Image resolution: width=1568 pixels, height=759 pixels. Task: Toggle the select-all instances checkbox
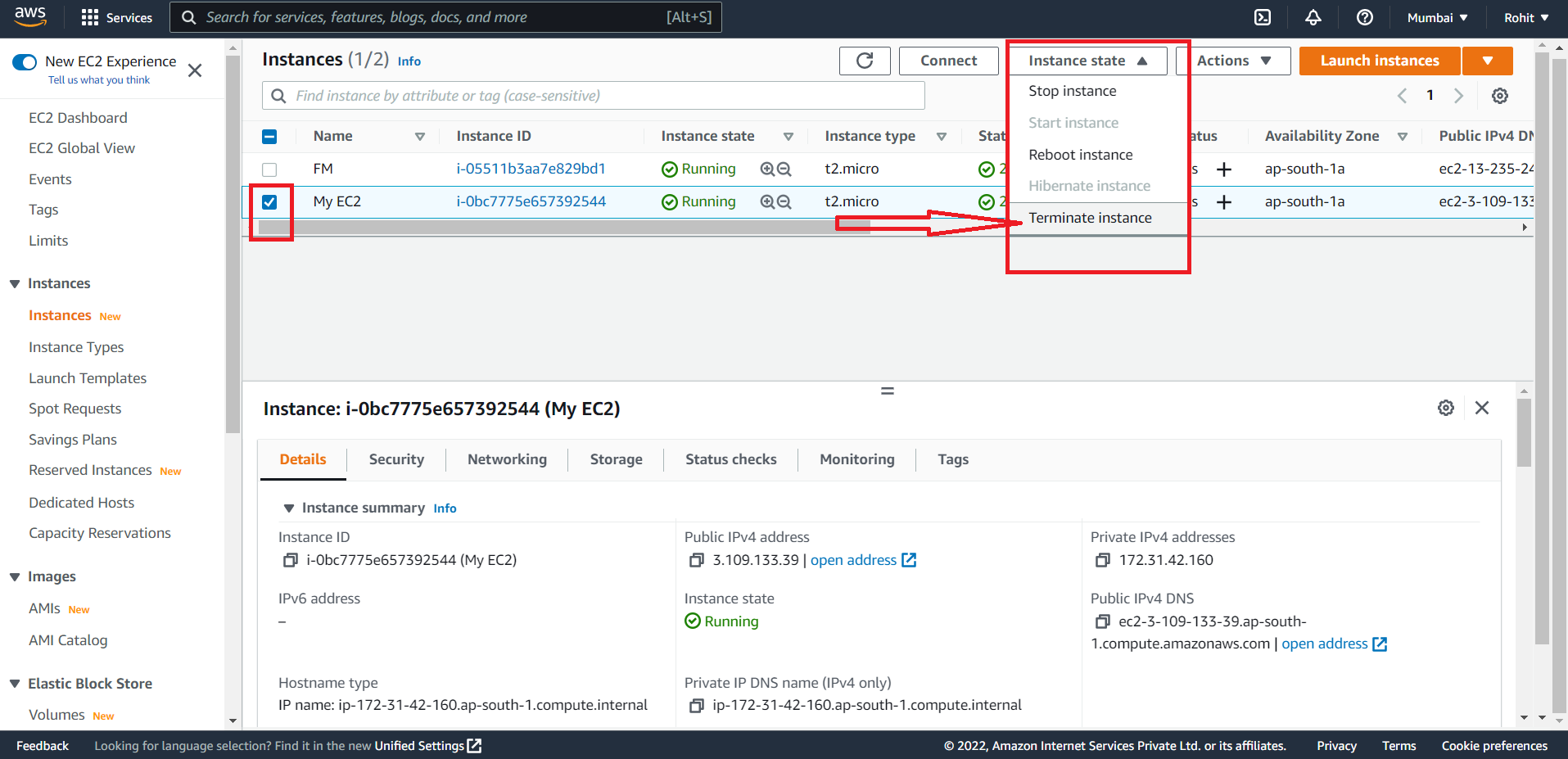[x=269, y=137]
